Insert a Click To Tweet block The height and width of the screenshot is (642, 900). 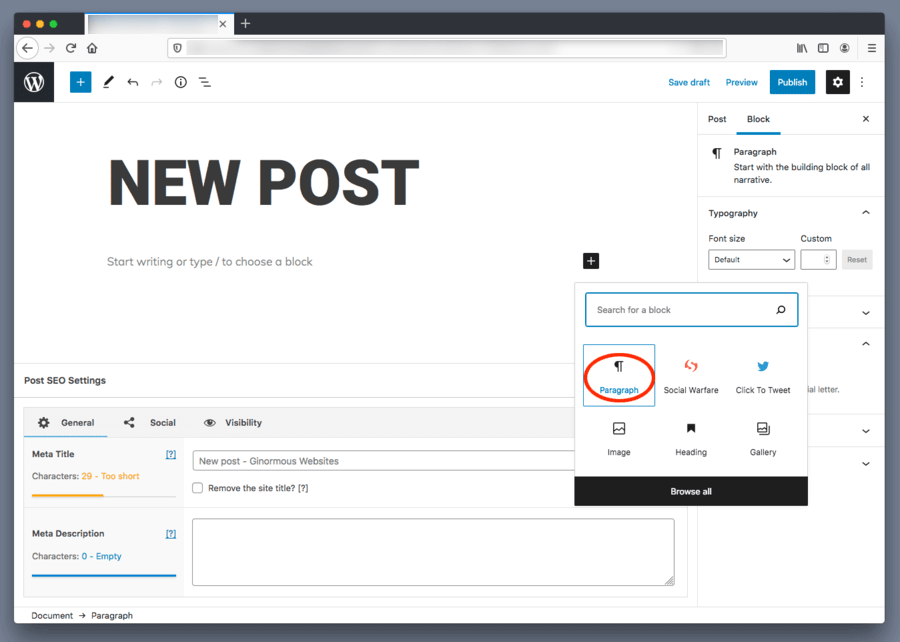(763, 376)
